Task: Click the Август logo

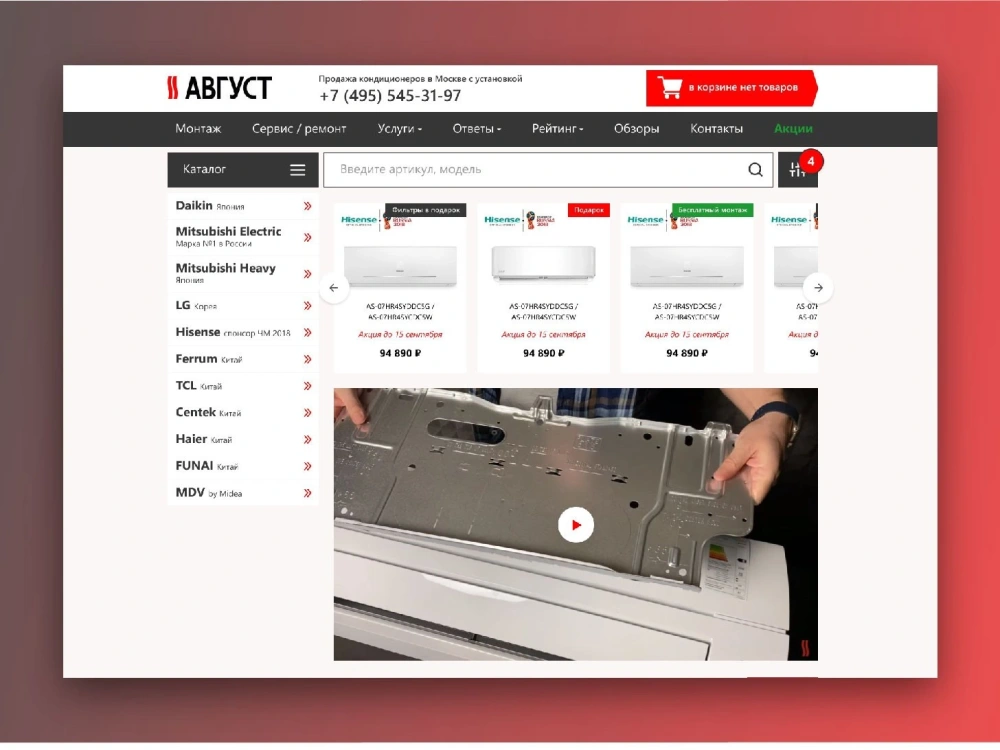Action: point(219,88)
